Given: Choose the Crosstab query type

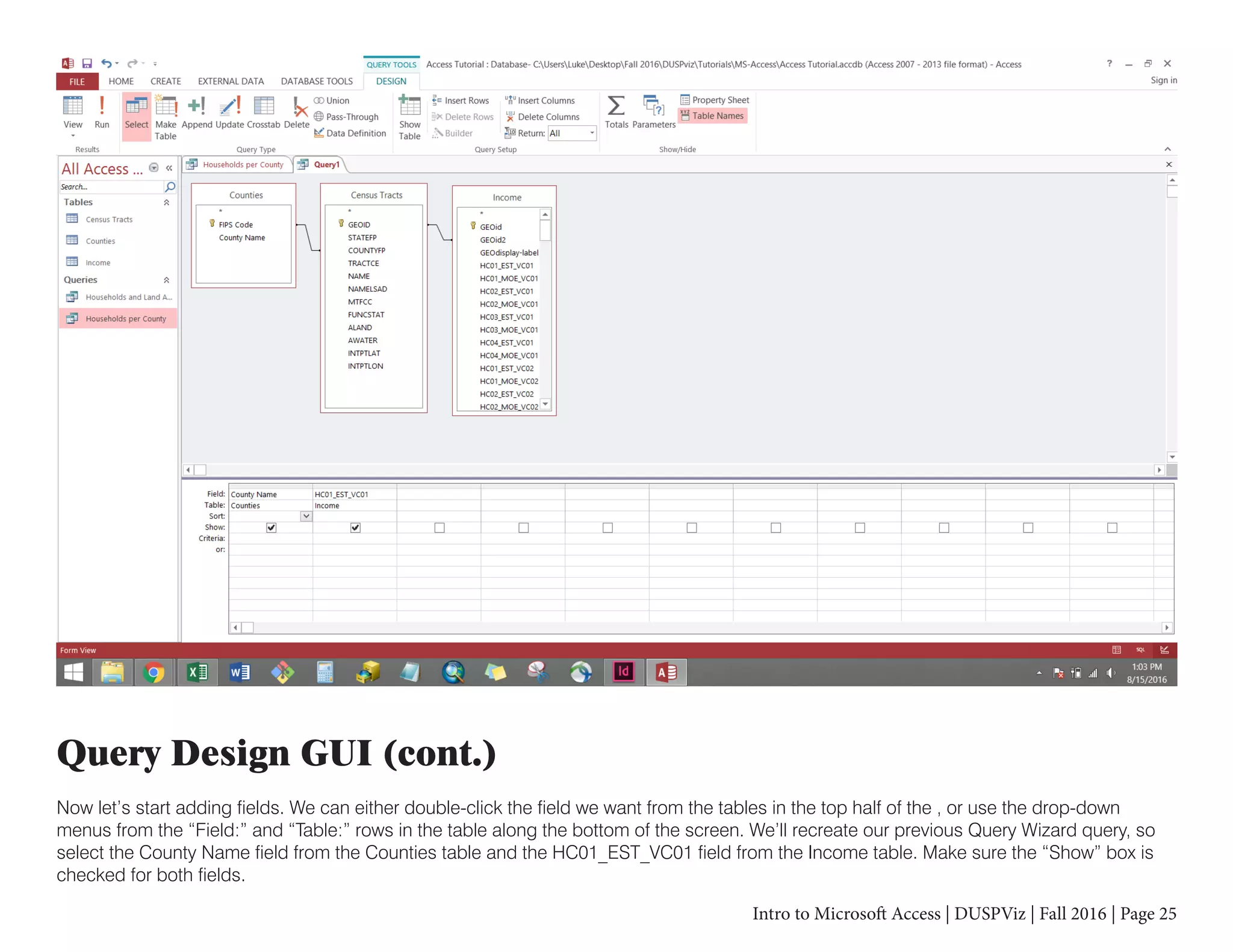Looking at the screenshot, I should [264, 113].
